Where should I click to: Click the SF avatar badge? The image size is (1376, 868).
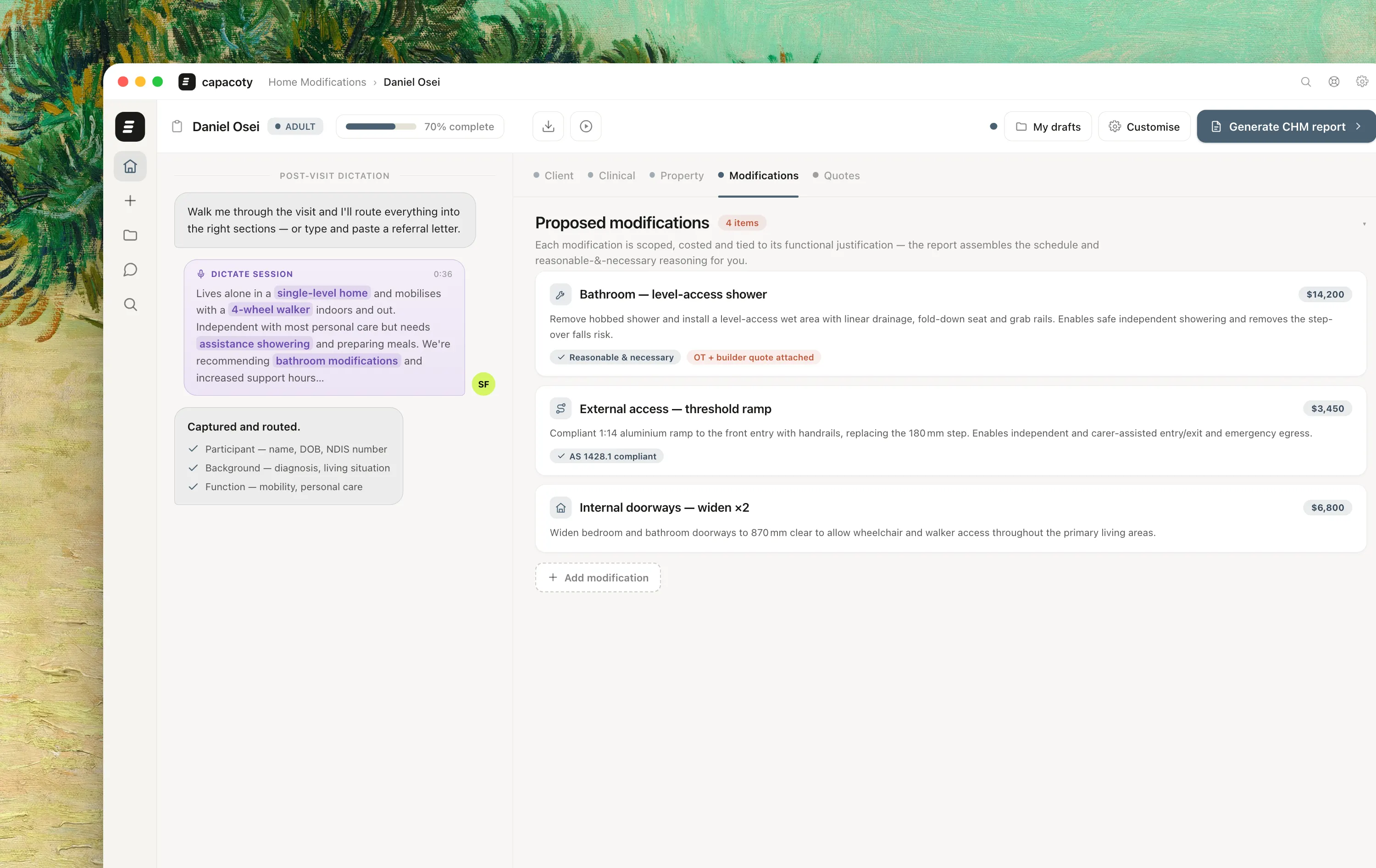(483, 384)
